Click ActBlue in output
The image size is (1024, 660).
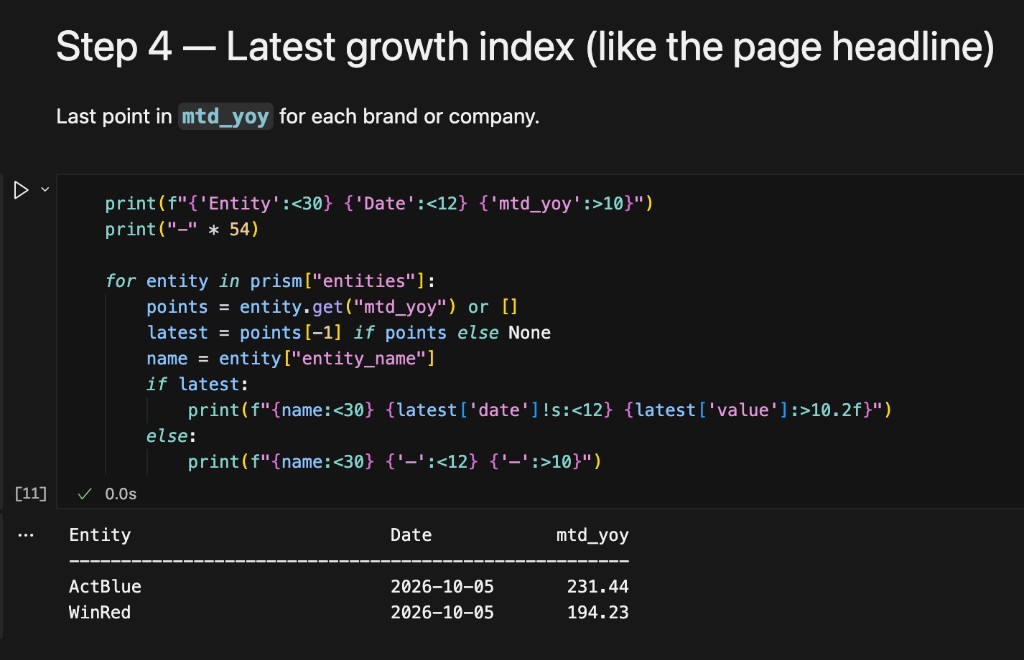coord(105,587)
